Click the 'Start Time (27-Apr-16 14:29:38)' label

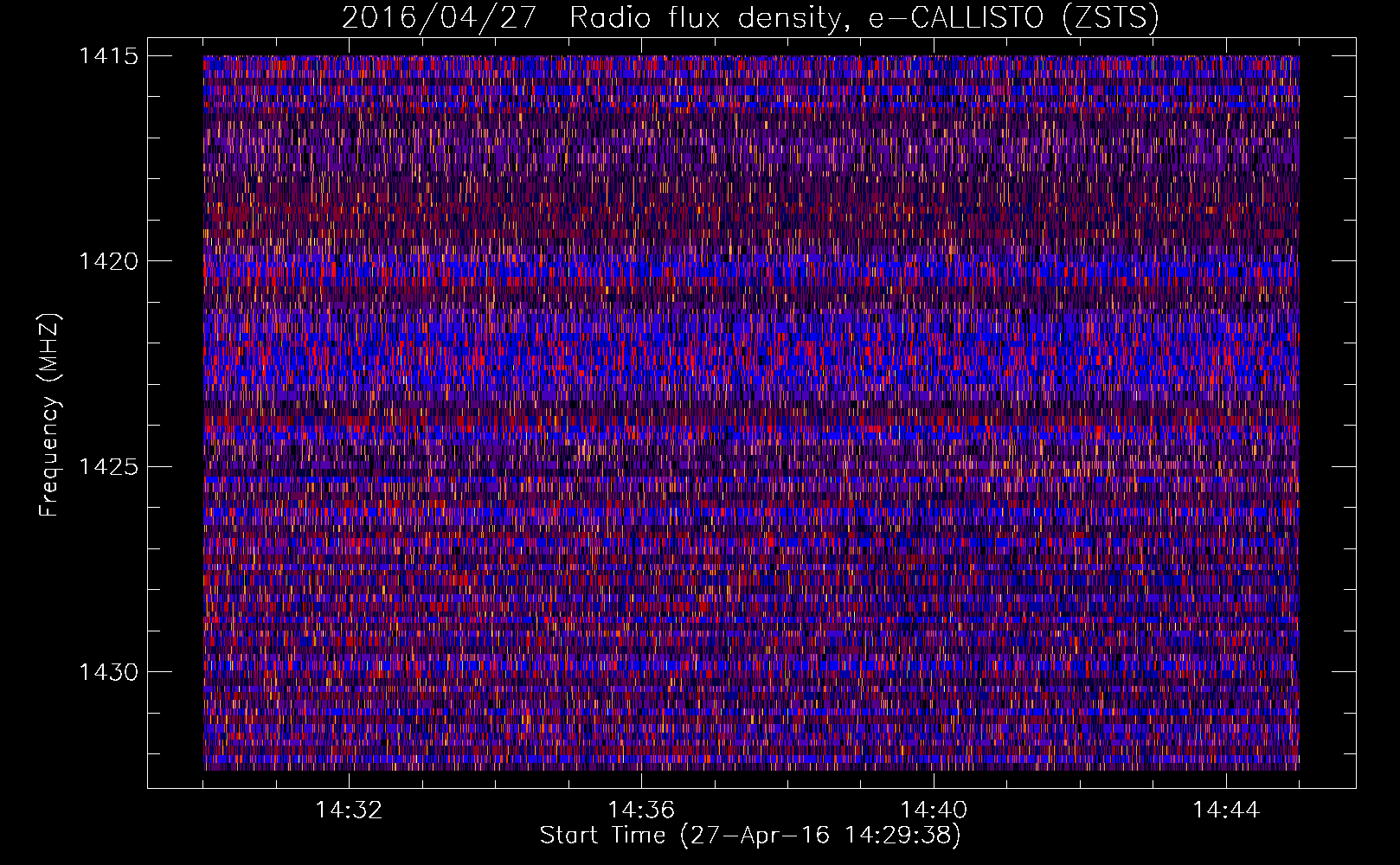point(750,836)
